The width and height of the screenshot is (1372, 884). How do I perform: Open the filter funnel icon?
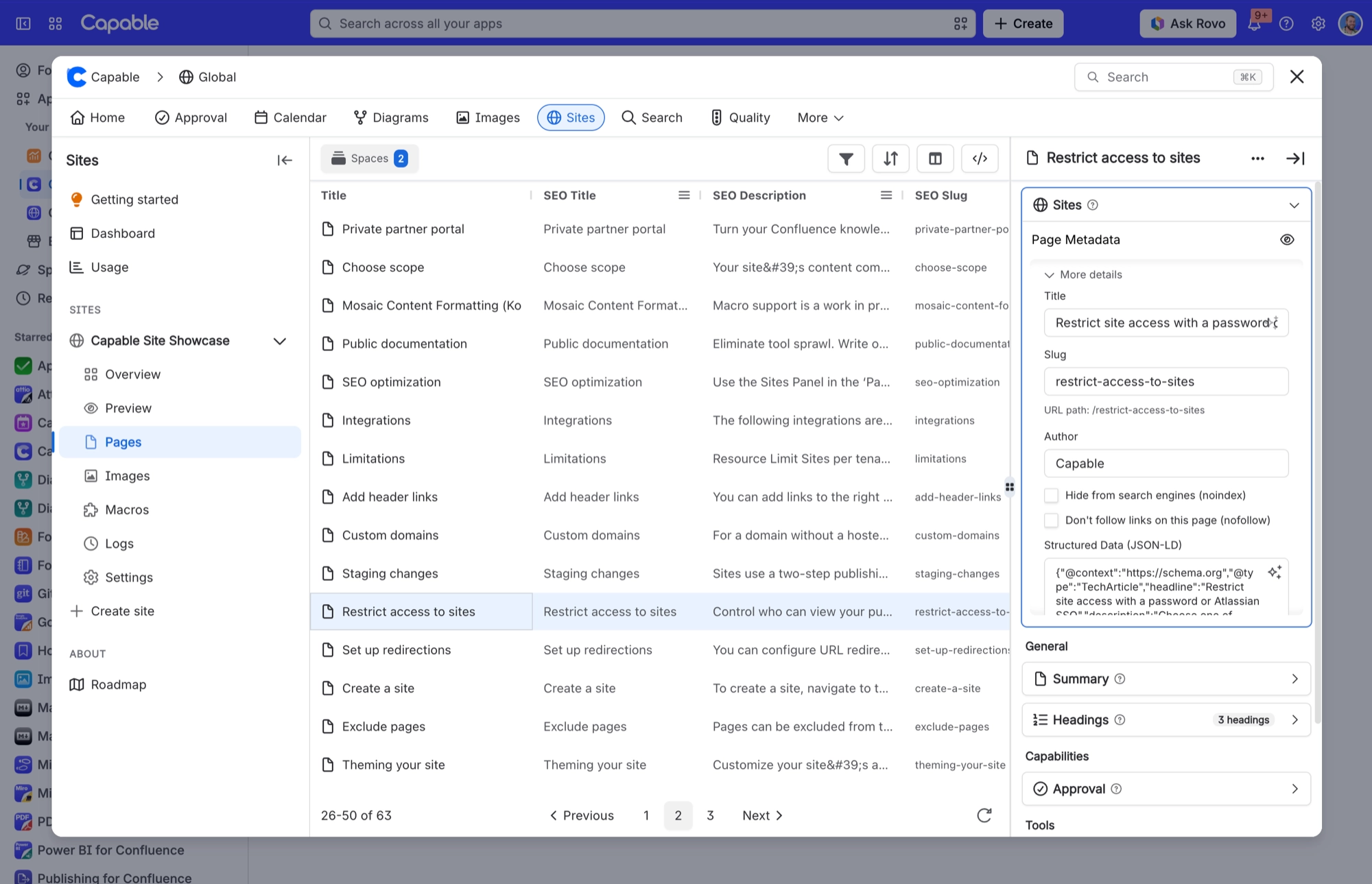[846, 158]
